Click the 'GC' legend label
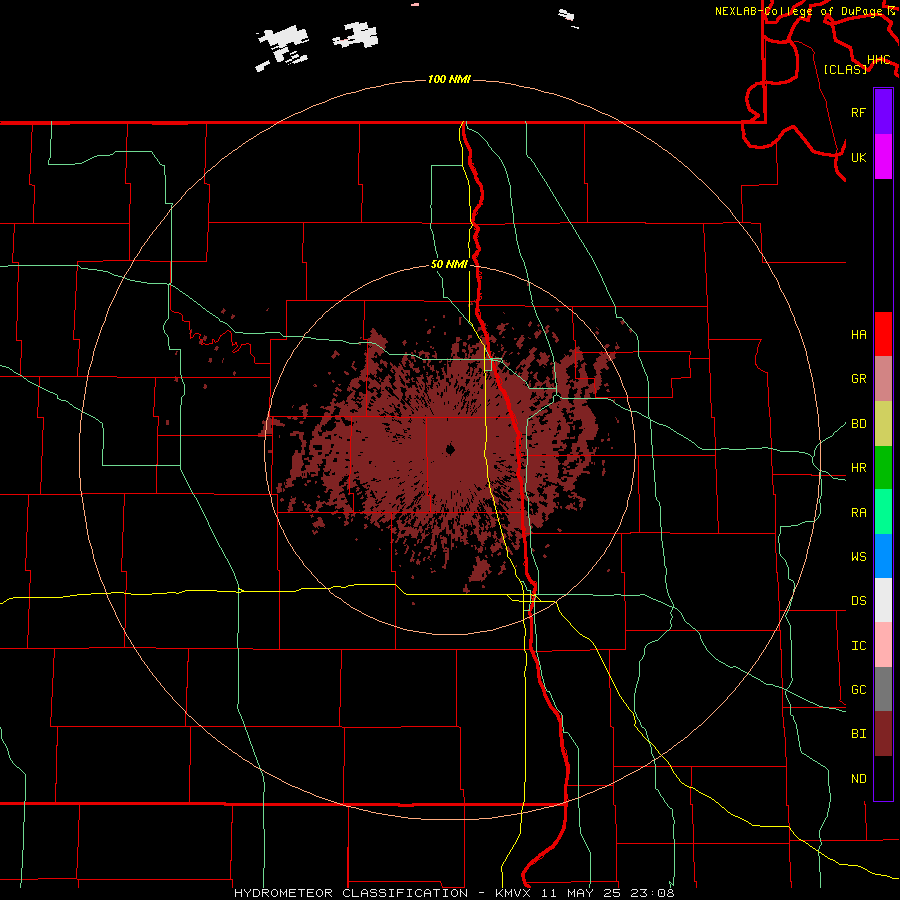This screenshot has width=900, height=900. [x=858, y=689]
